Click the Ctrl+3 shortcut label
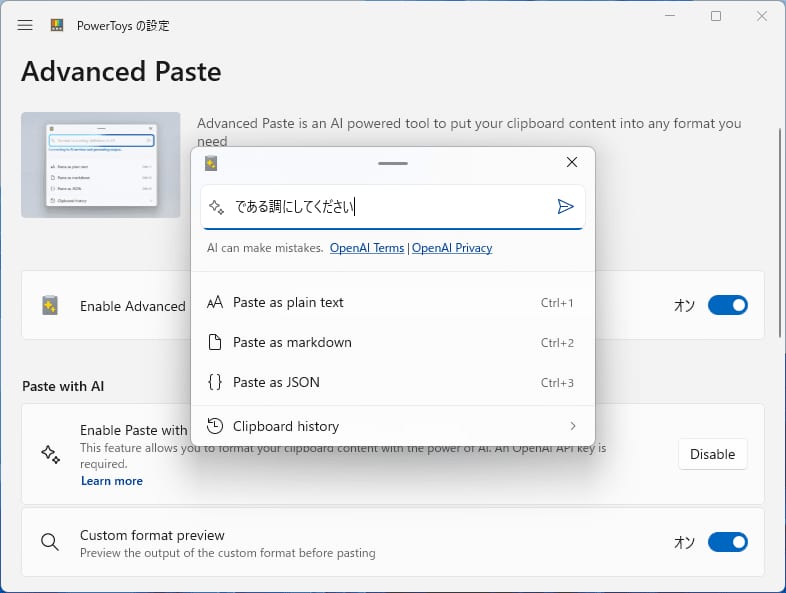This screenshot has width=786, height=593. 556,383
